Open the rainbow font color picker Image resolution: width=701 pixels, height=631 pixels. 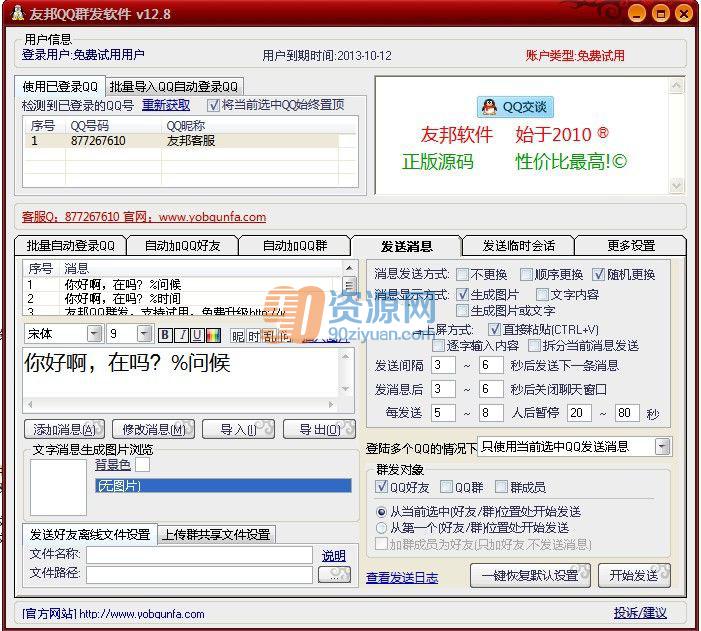click(x=213, y=335)
